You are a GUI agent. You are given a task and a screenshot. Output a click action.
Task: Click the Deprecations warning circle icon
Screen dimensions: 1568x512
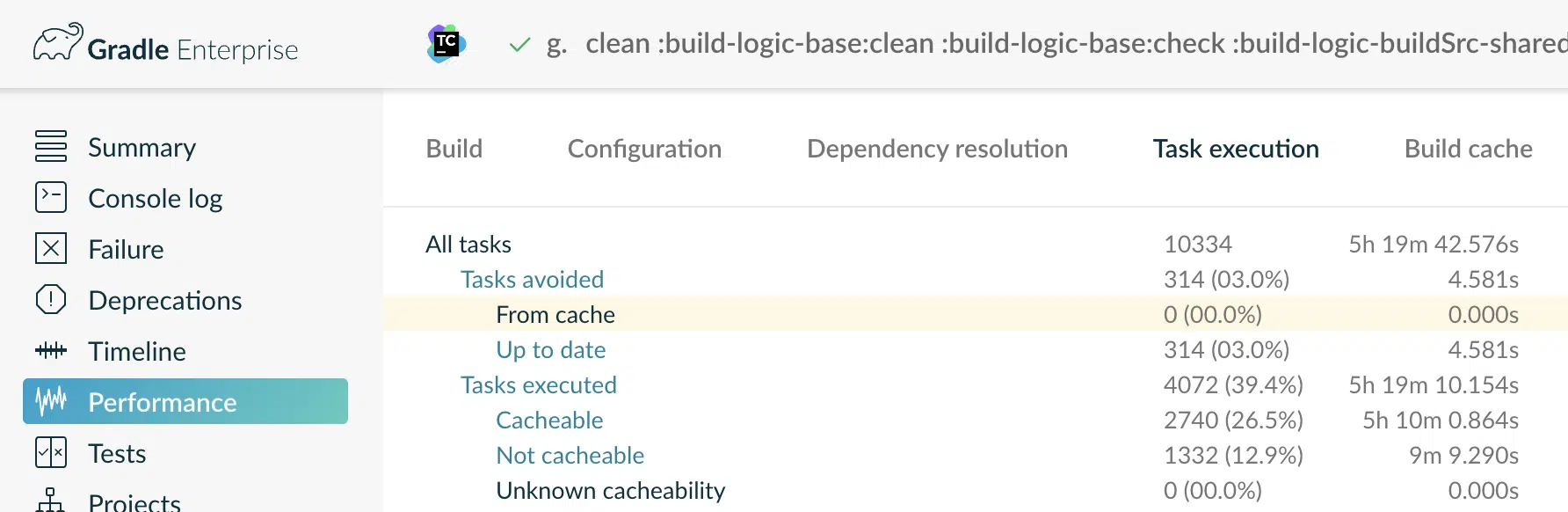click(51, 299)
